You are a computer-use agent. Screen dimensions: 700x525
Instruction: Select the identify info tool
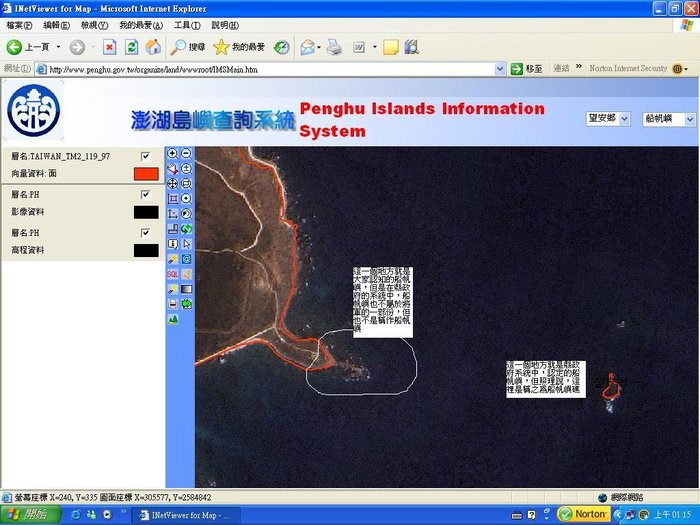point(173,244)
